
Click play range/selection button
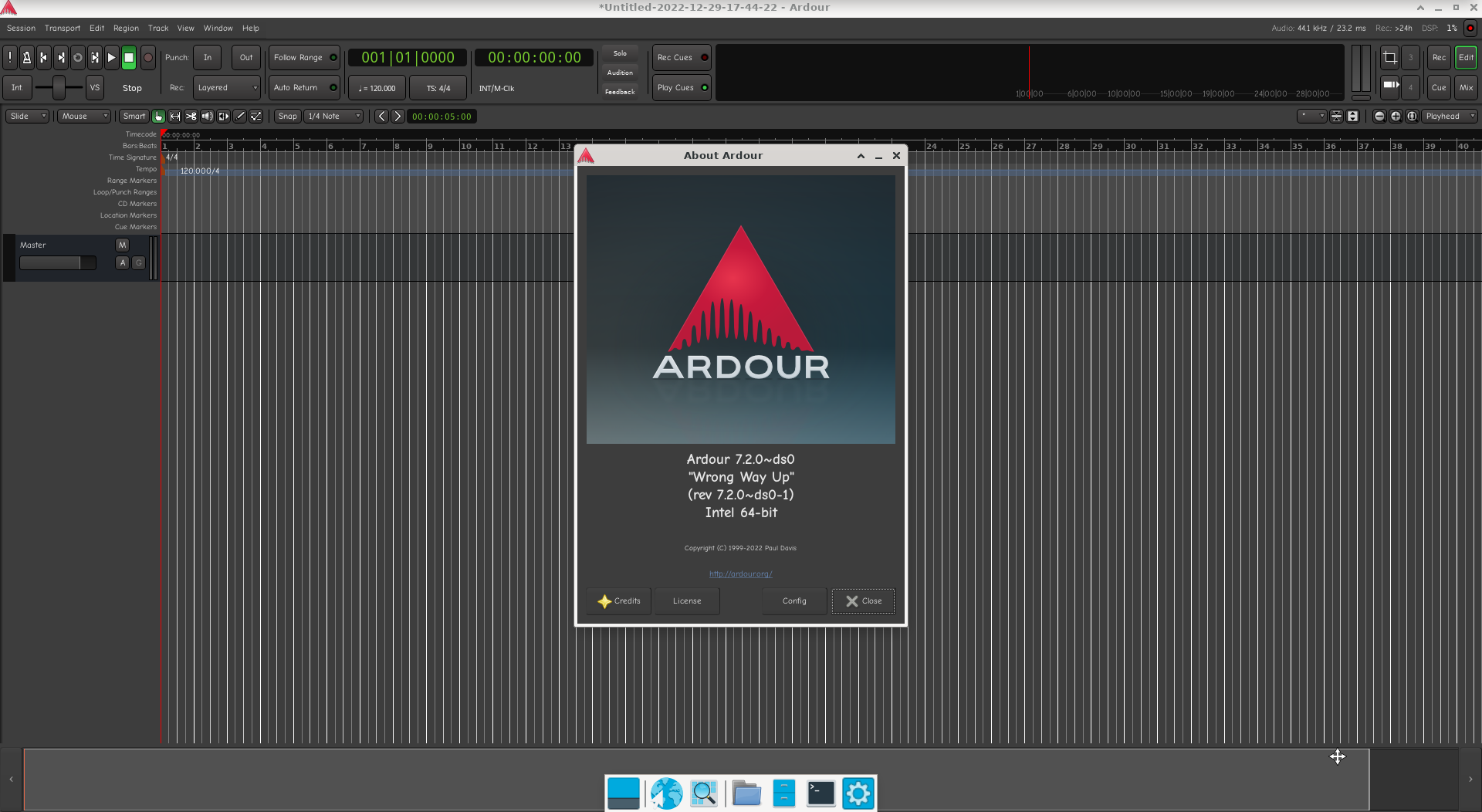click(95, 57)
